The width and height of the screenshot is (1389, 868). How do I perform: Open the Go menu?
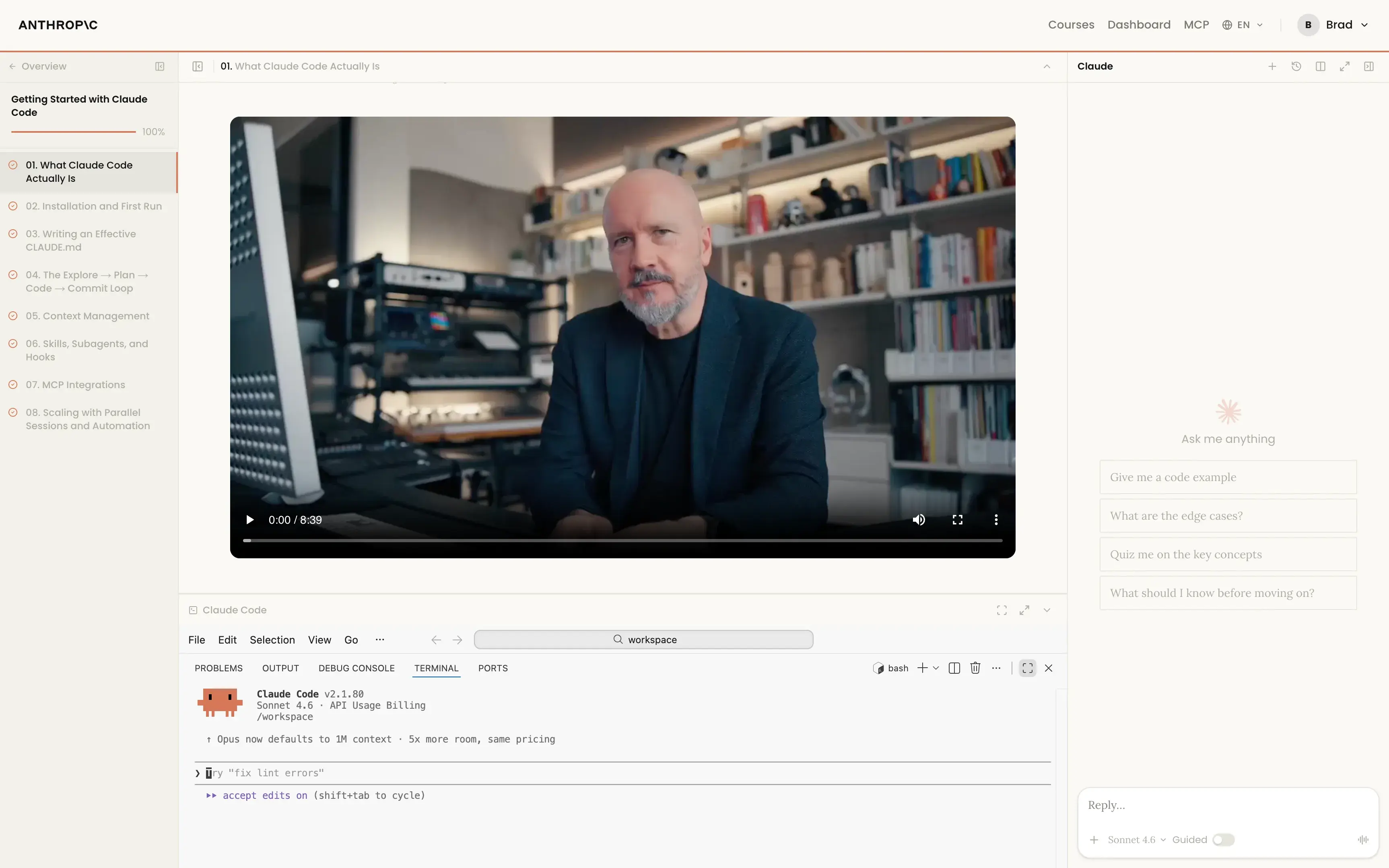(x=351, y=640)
